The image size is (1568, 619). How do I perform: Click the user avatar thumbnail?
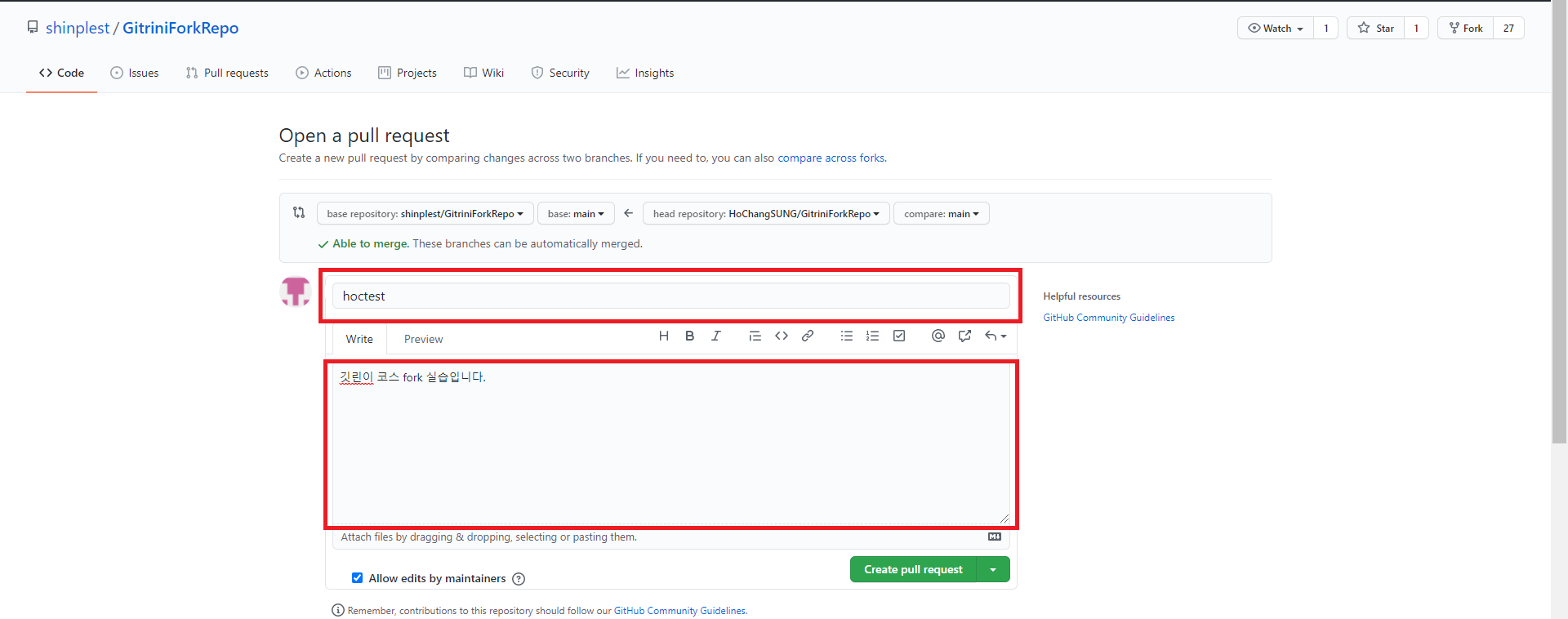[296, 292]
